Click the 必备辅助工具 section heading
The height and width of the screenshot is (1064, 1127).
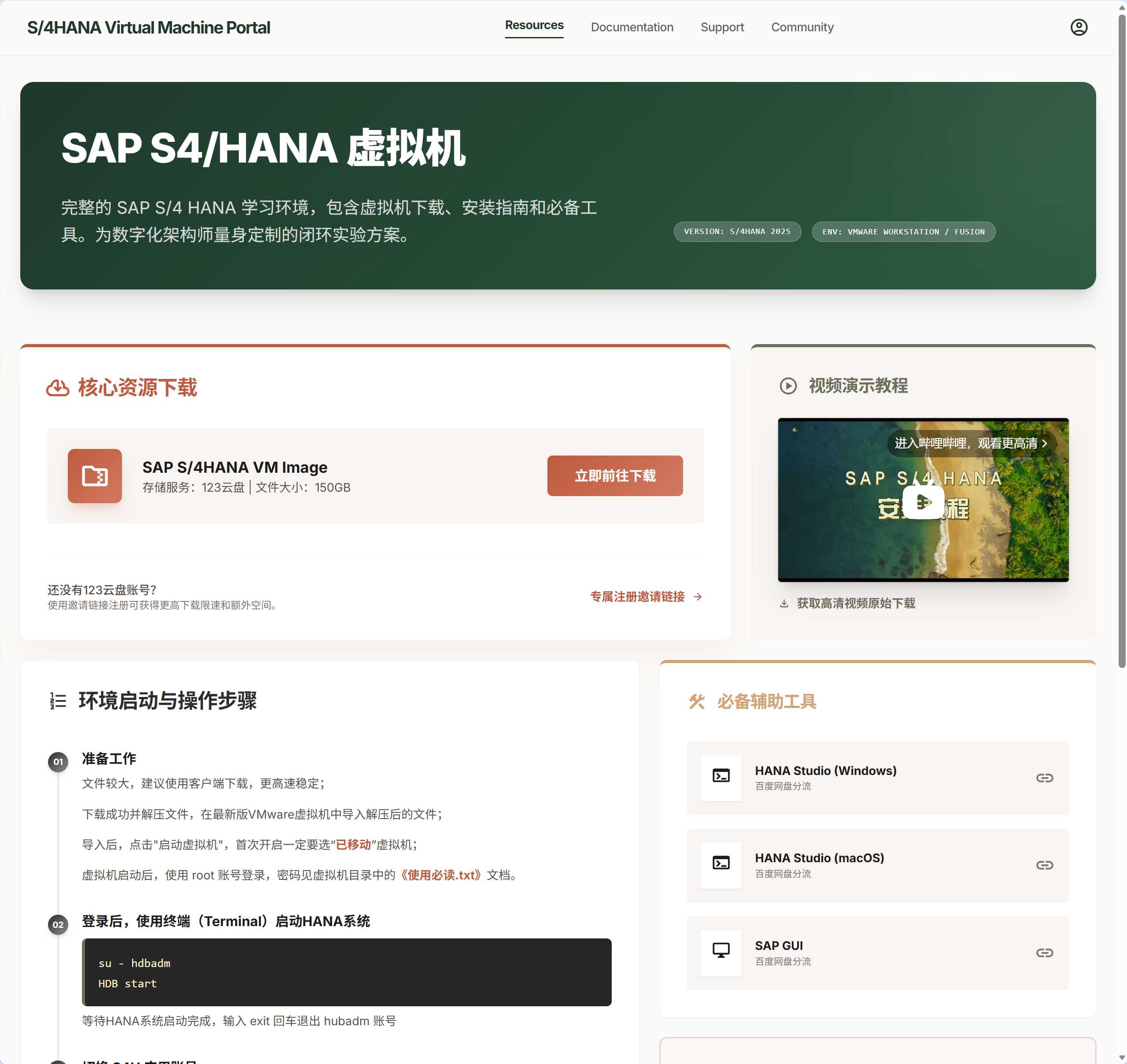pyautogui.click(x=766, y=701)
